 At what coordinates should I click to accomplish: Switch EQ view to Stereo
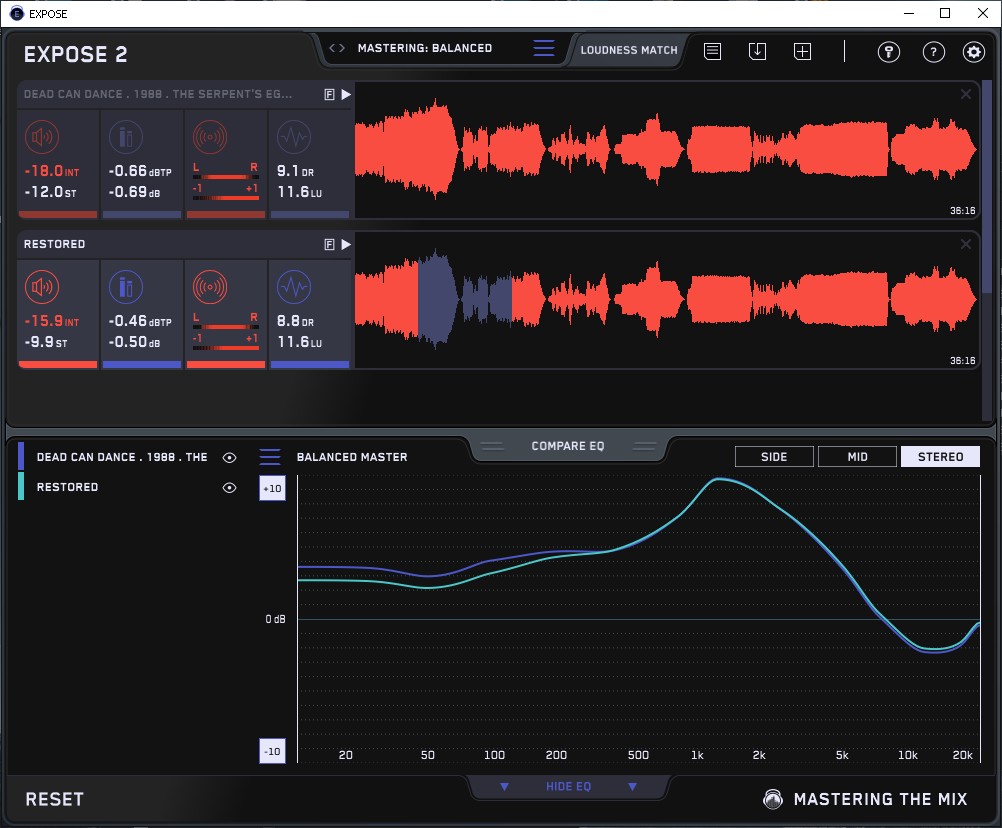point(940,457)
